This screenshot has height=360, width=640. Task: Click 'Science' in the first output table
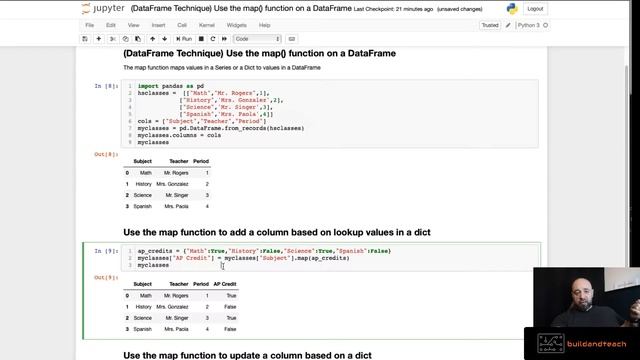142,195
